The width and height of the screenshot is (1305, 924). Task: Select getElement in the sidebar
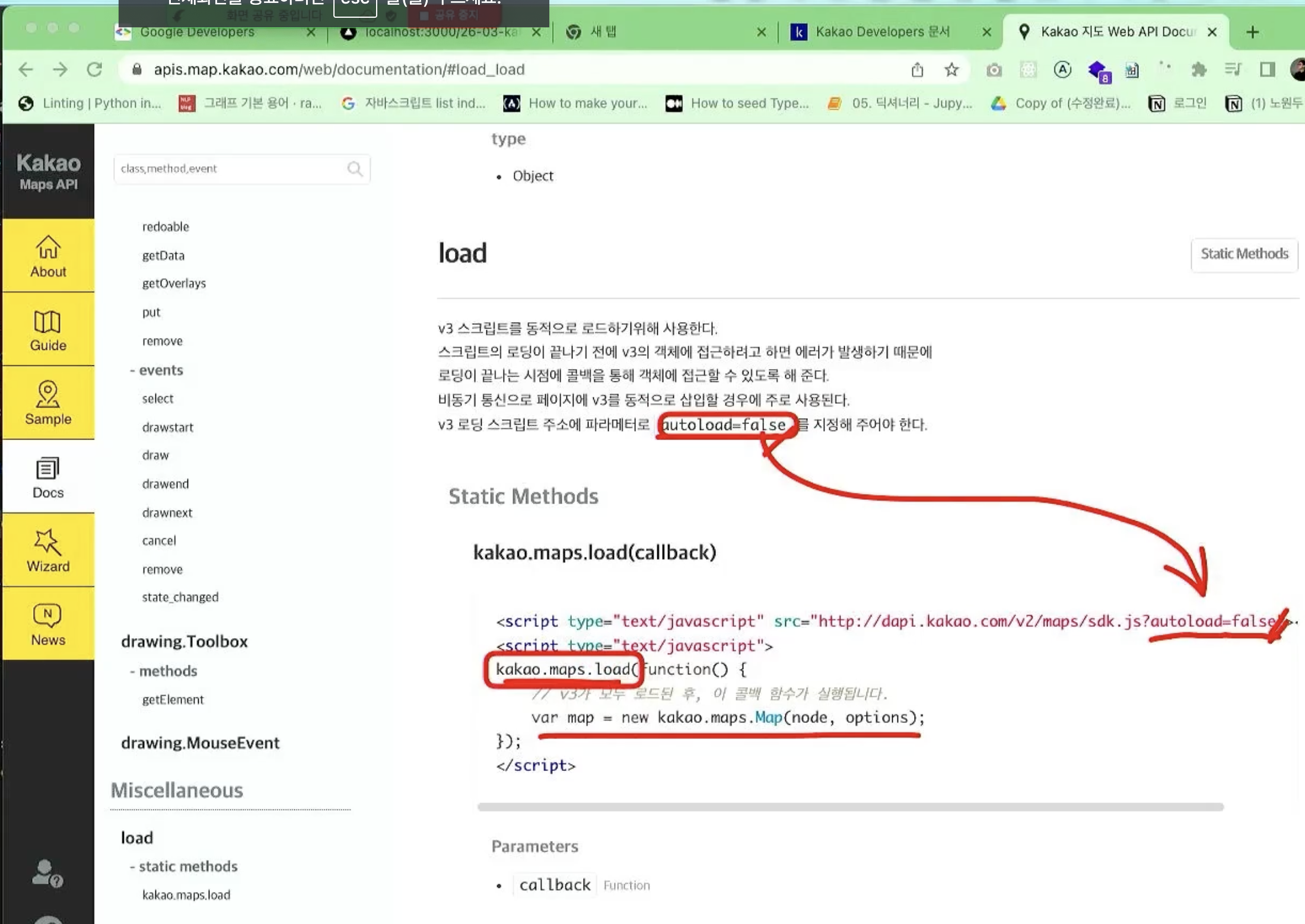point(173,700)
